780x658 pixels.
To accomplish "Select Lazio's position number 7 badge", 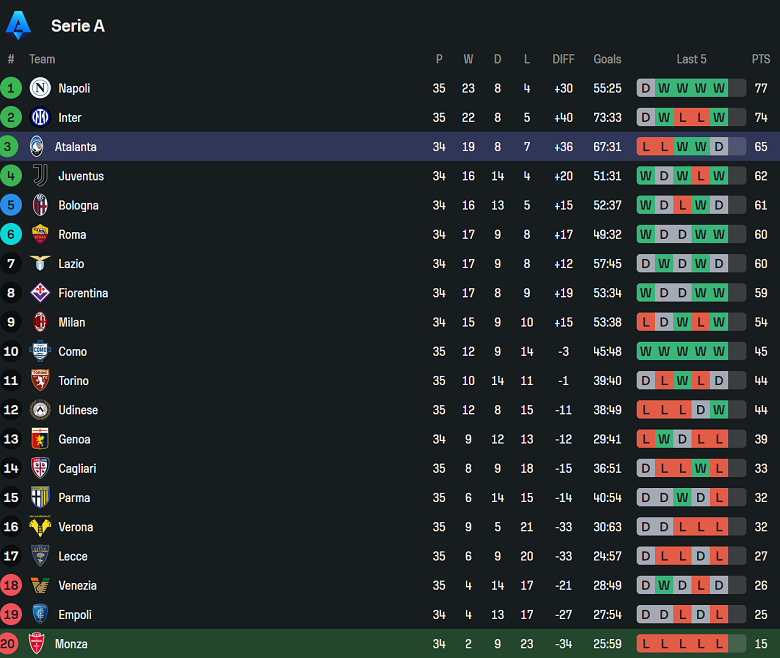I will [11, 264].
